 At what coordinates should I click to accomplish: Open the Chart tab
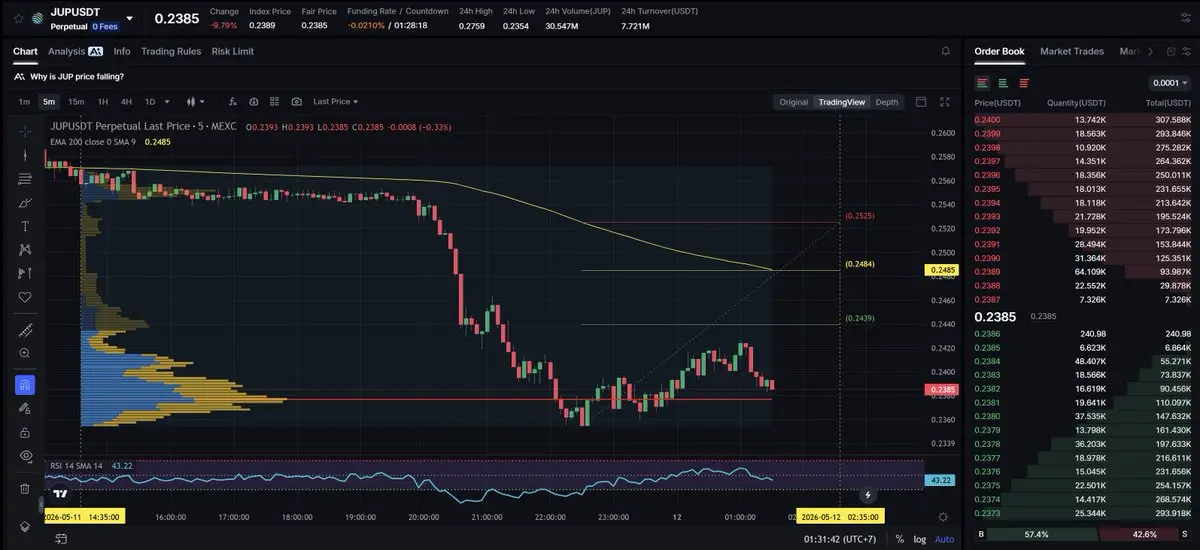[x=25, y=51]
